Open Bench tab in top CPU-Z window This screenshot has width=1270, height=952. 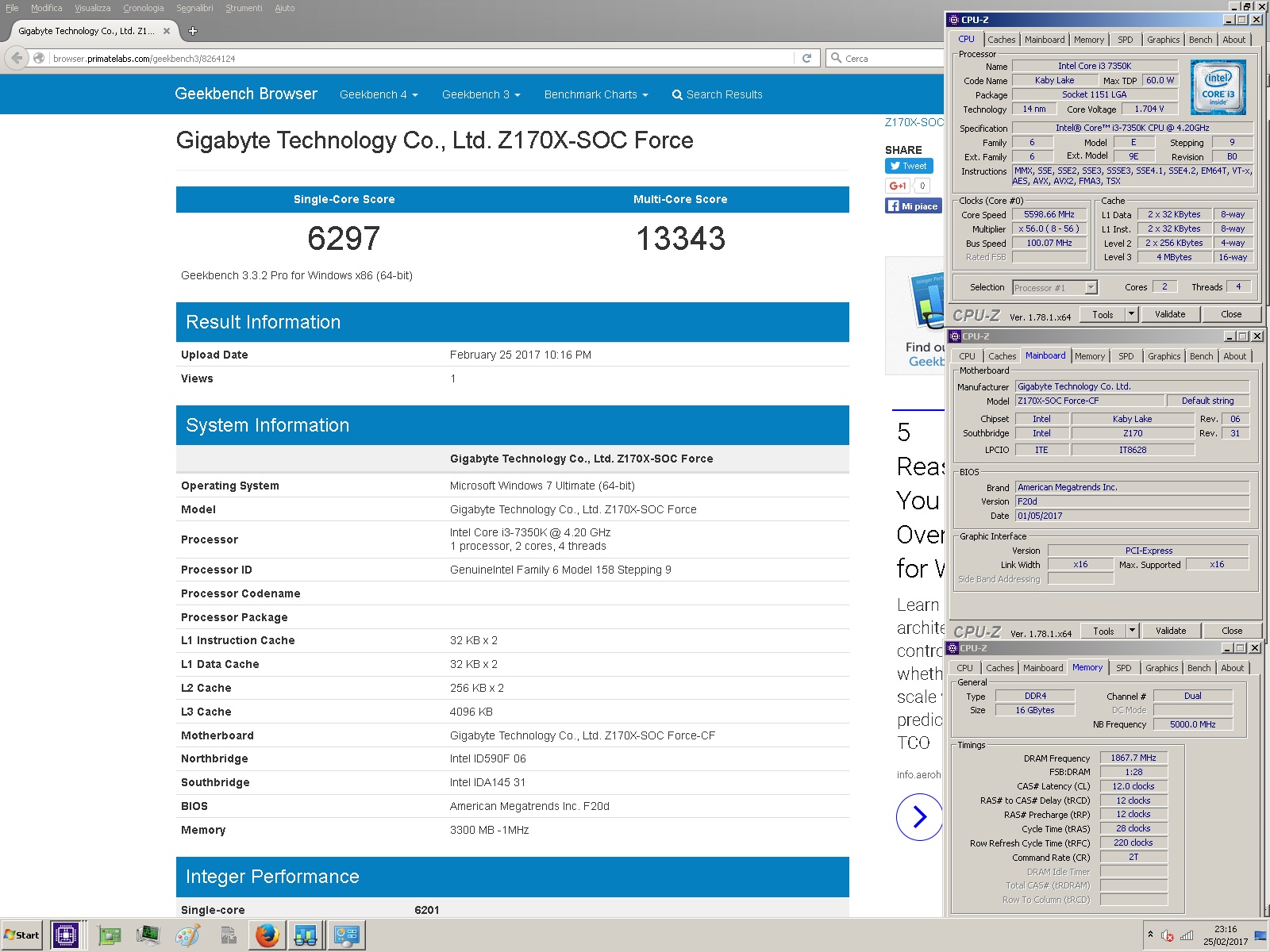[x=1200, y=40]
